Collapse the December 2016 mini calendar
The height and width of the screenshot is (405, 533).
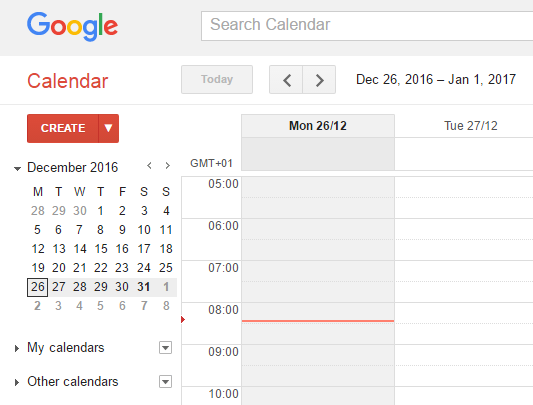coord(17,168)
